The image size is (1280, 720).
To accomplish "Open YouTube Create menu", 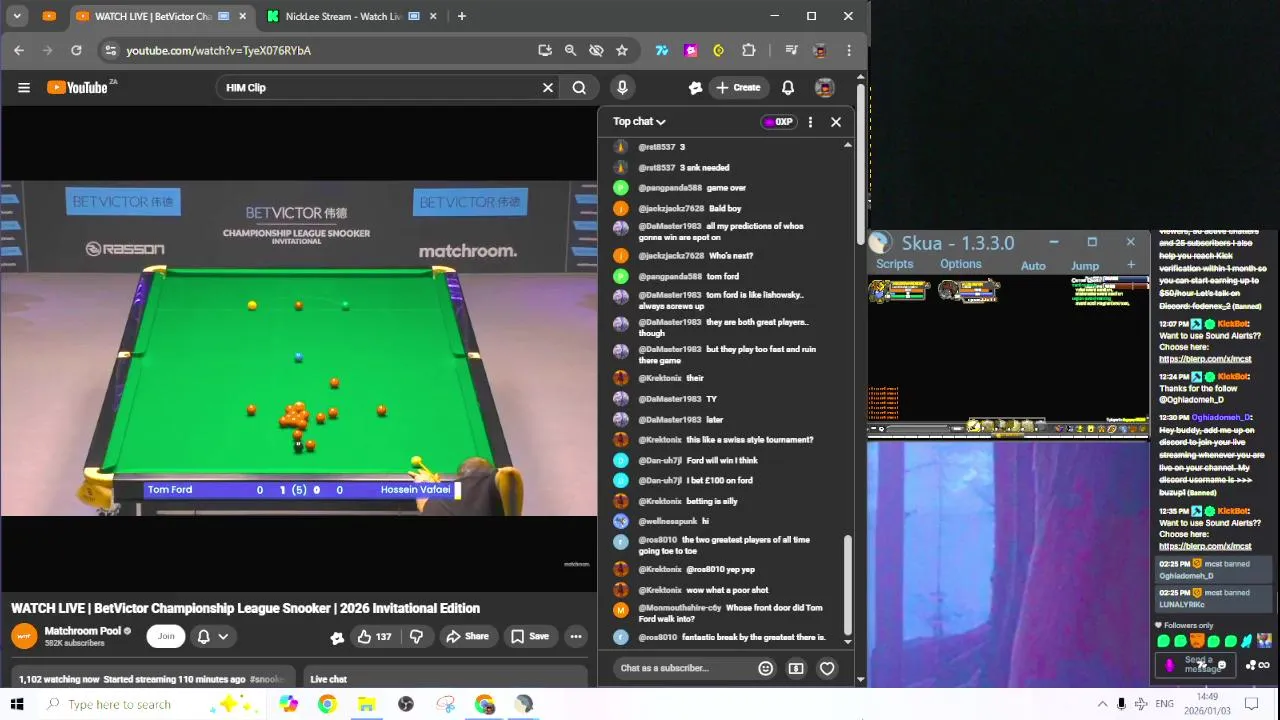I will 738,88.
